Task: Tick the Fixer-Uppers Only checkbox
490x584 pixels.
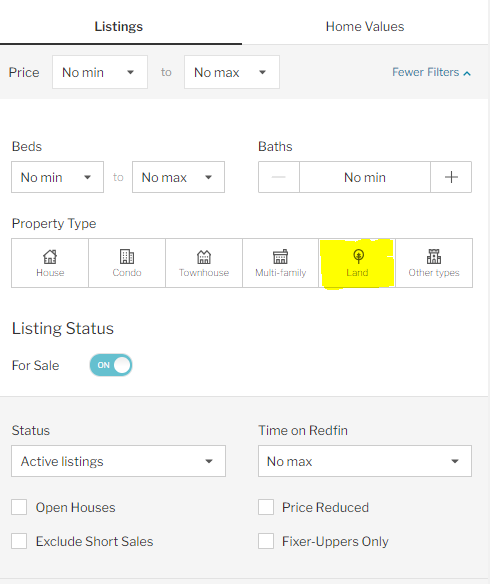Action: [x=266, y=541]
